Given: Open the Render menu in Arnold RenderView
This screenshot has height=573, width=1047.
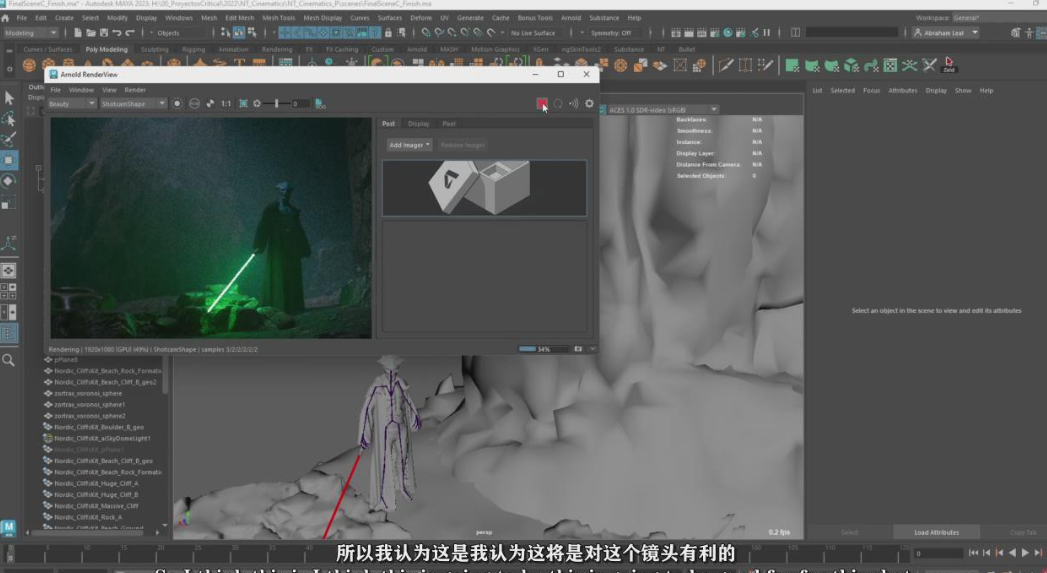Looking at the screenshot, I should pos(135,90).
